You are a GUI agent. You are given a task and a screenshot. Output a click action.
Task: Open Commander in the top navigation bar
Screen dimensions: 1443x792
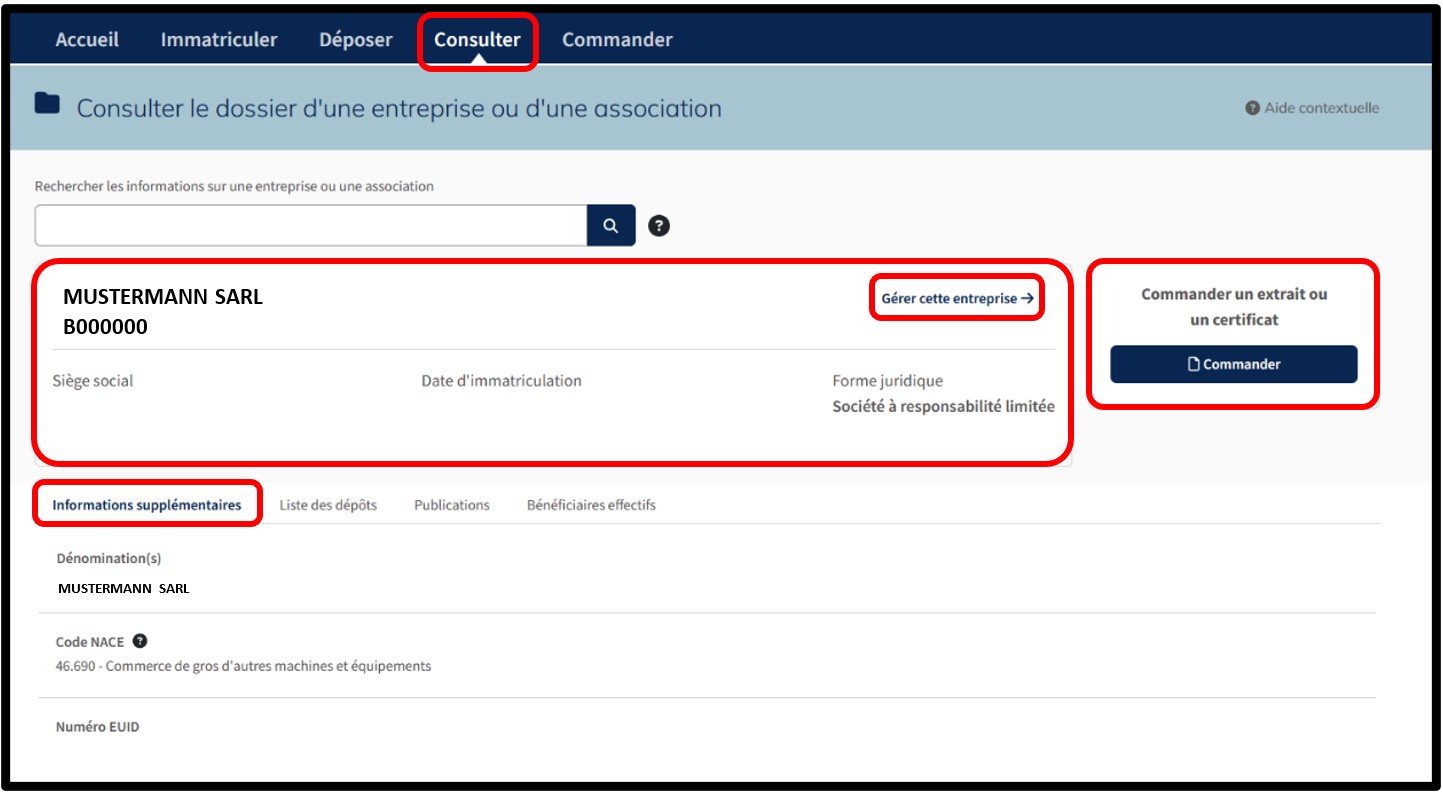(617, 40)
